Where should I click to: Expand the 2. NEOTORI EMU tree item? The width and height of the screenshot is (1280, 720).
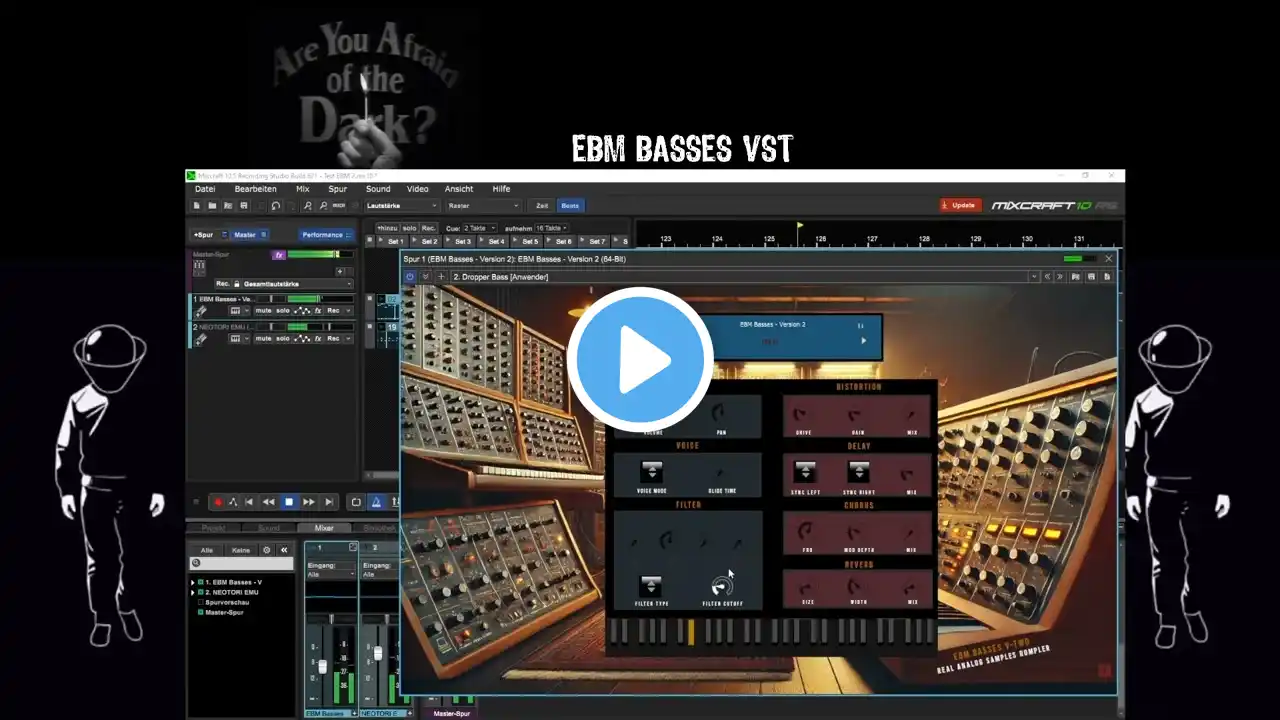[x=193, y=592]
